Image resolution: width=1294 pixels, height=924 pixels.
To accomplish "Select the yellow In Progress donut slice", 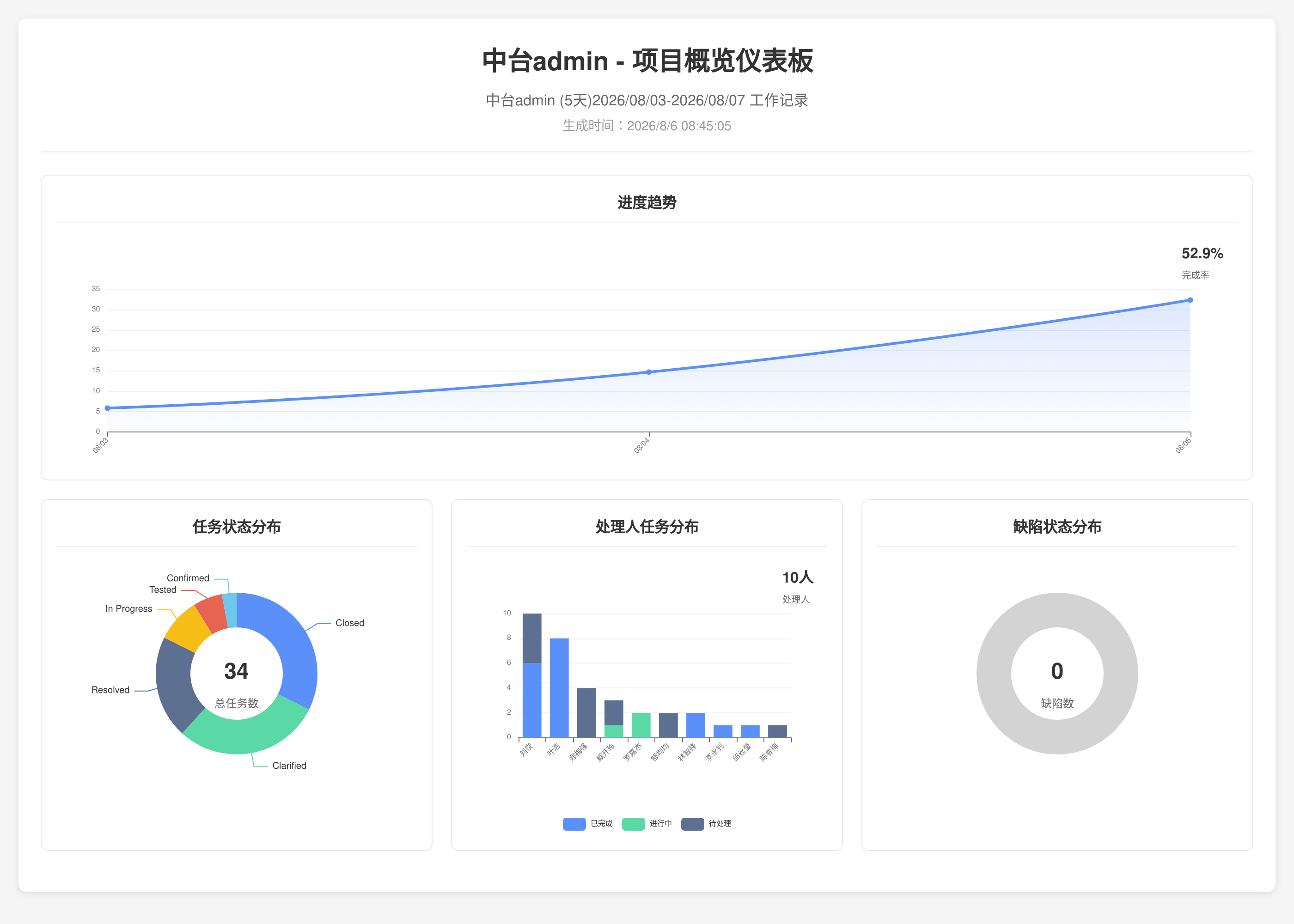I will tap(188, 629).
